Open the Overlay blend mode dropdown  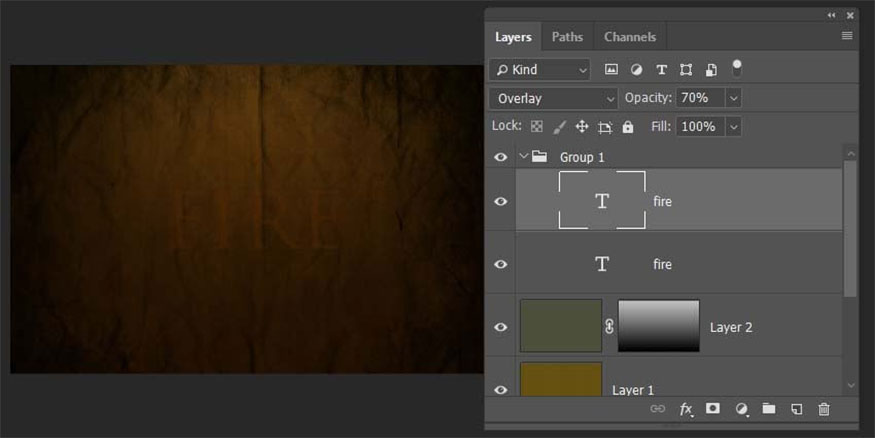tap(554, 98)
